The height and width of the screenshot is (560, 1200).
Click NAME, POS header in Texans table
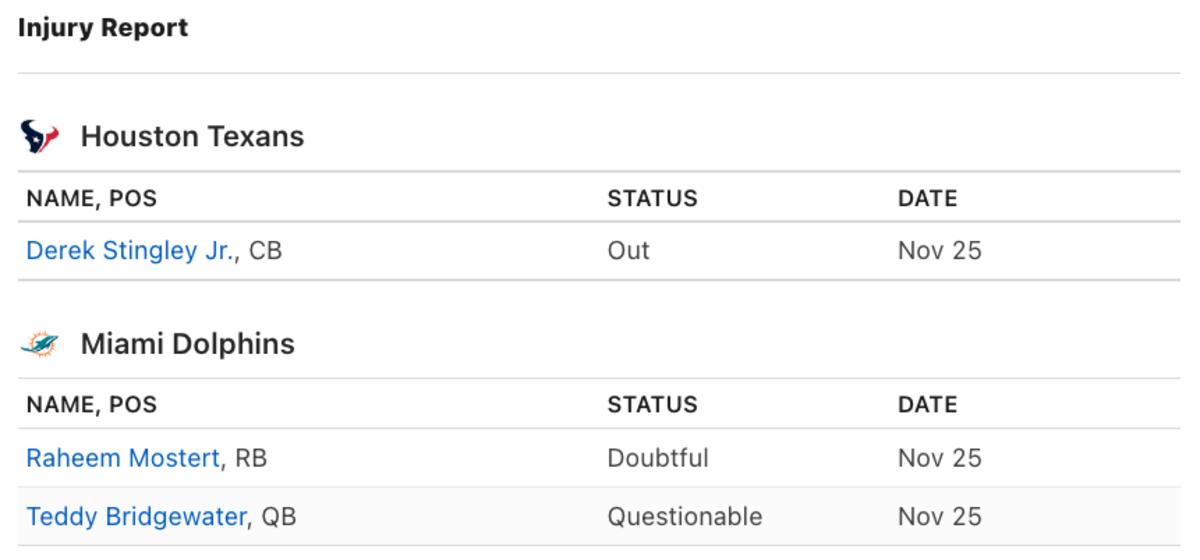point(92,198)
